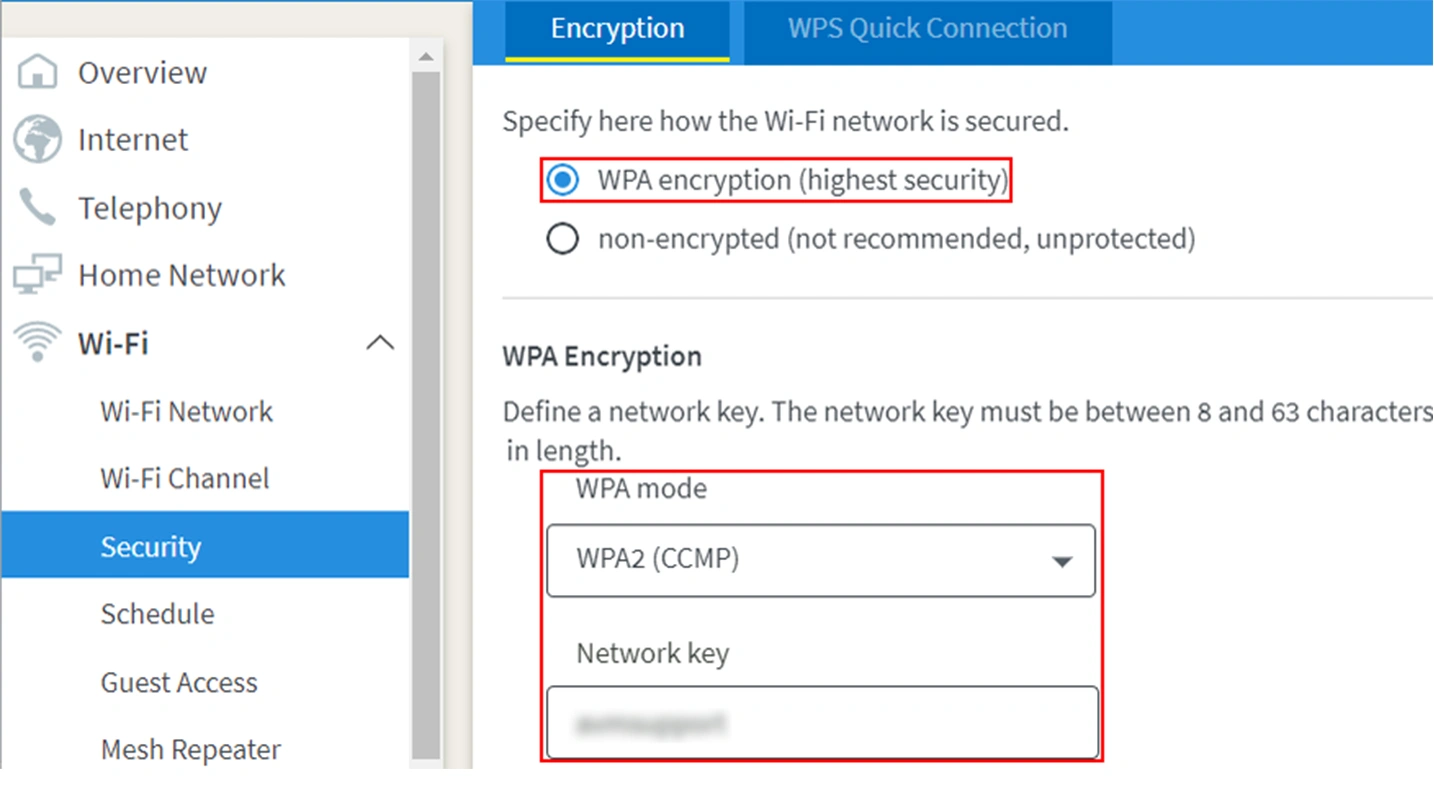Collapse the Wi-Fi menu section

coord(380,342)
